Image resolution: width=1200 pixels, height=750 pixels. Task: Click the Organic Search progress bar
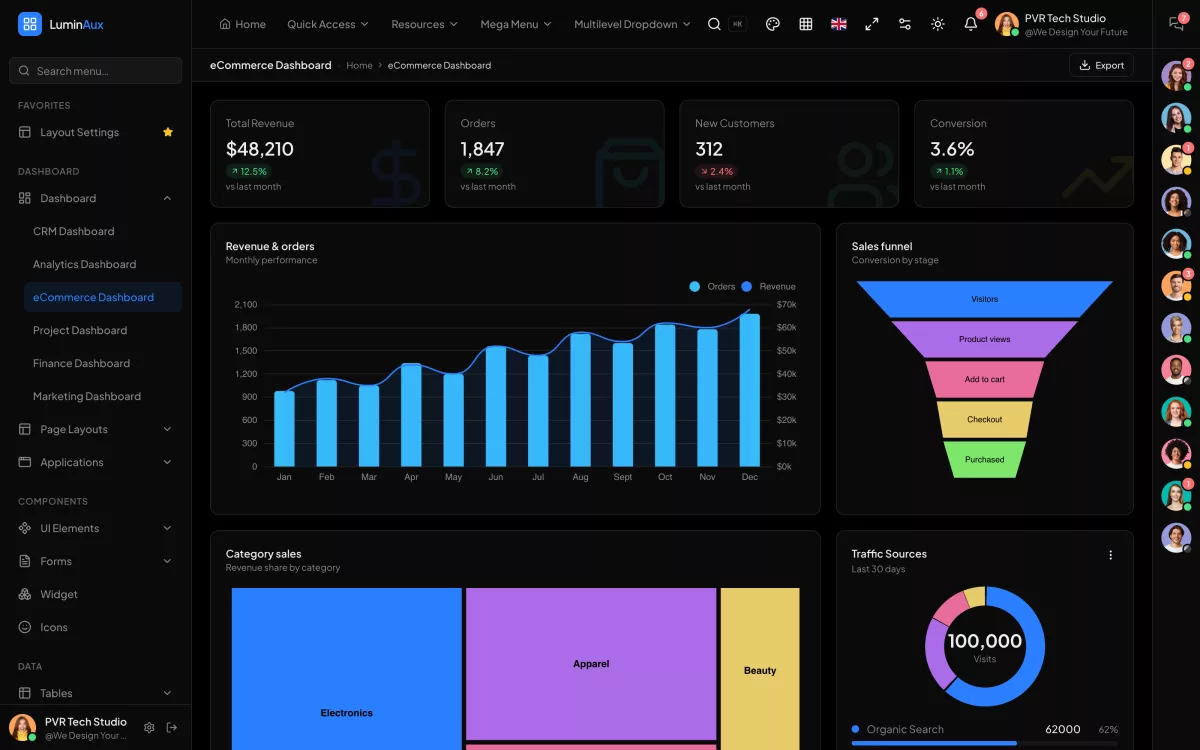984,743
